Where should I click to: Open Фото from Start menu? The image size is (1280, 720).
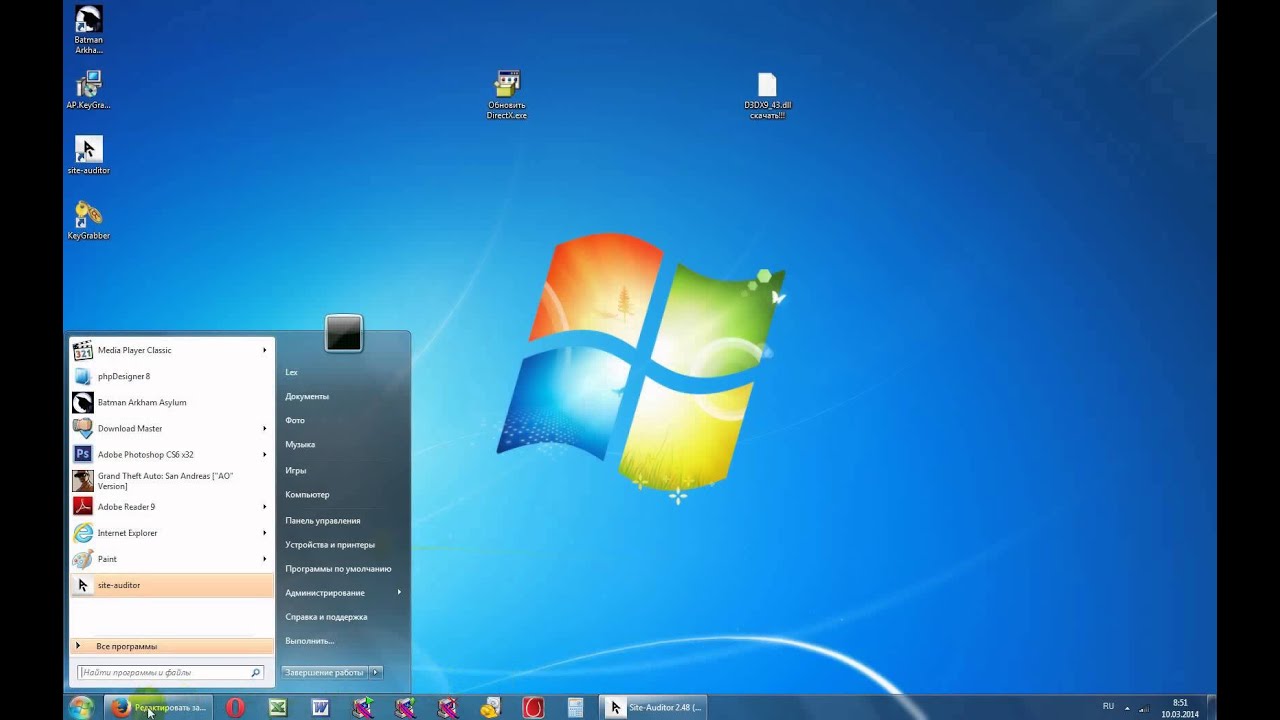point(295,420)
